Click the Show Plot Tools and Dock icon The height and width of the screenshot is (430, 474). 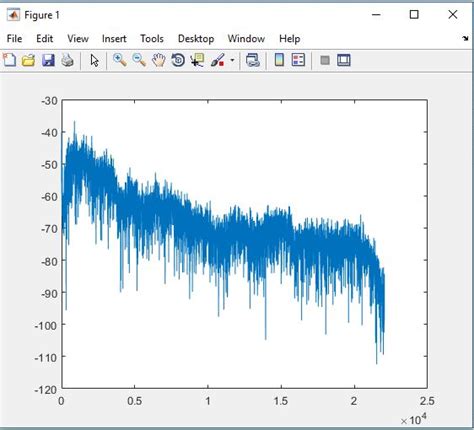(x=344, y=60)
